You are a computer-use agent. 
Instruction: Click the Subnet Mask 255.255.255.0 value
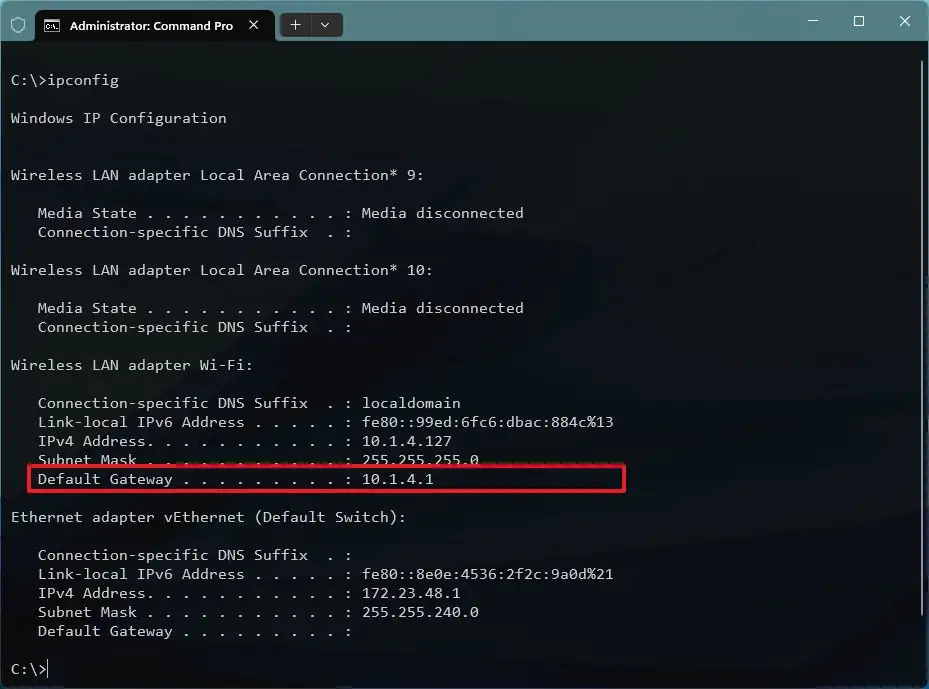coord(420,459)
